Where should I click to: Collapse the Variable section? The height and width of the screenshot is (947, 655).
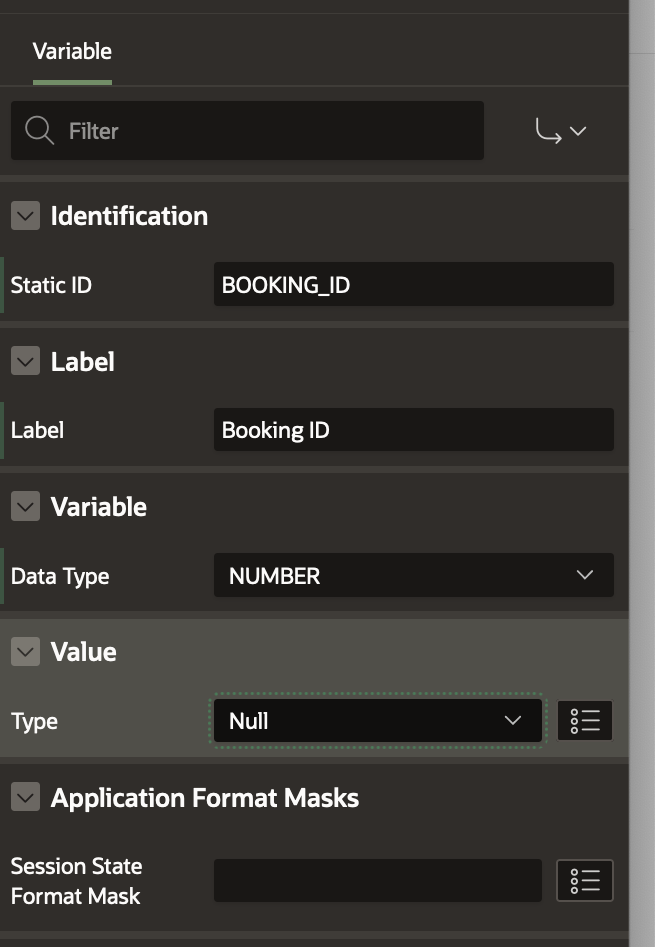pos(25,507)
